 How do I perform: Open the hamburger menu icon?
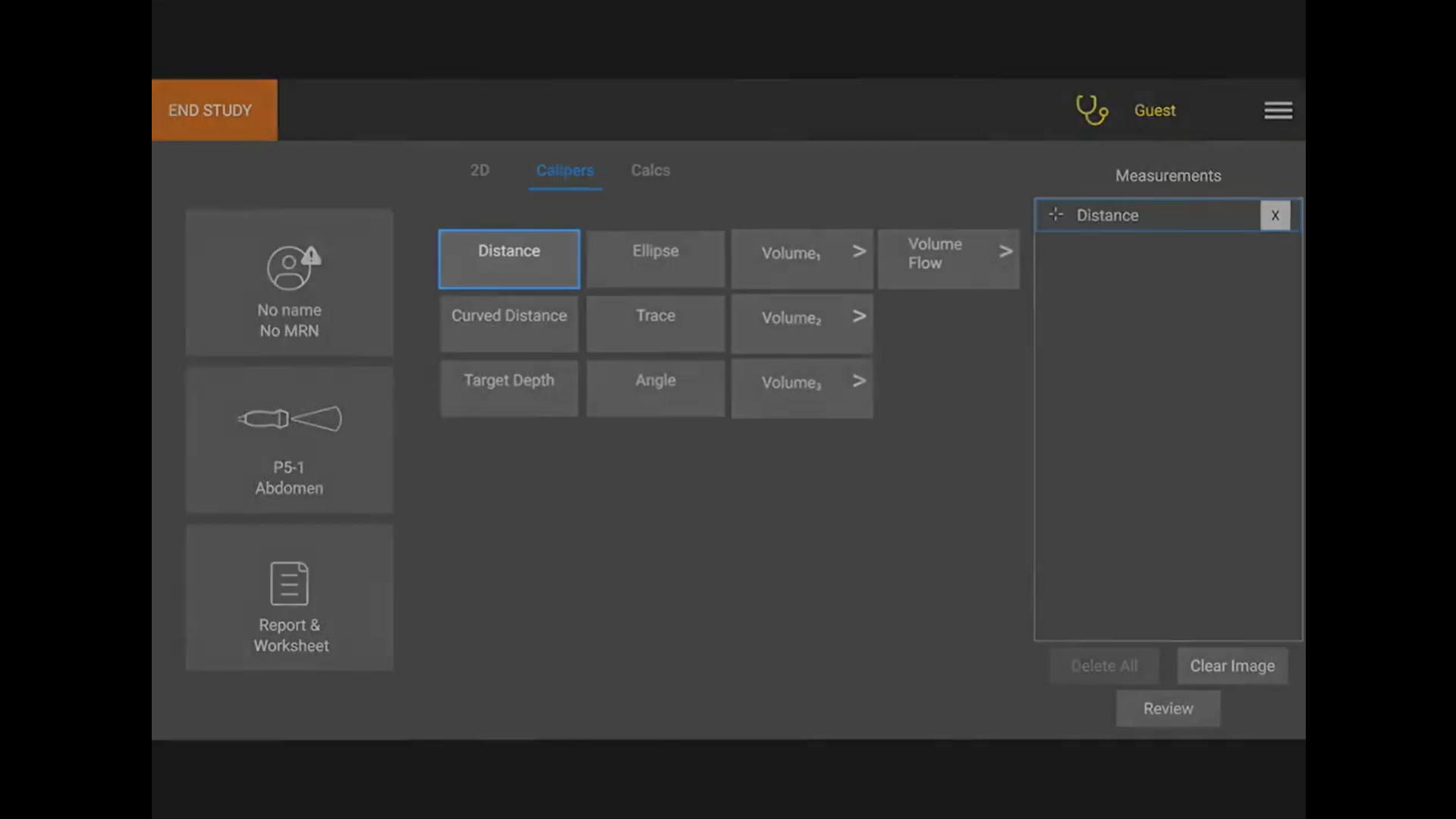click(1278, 109)
